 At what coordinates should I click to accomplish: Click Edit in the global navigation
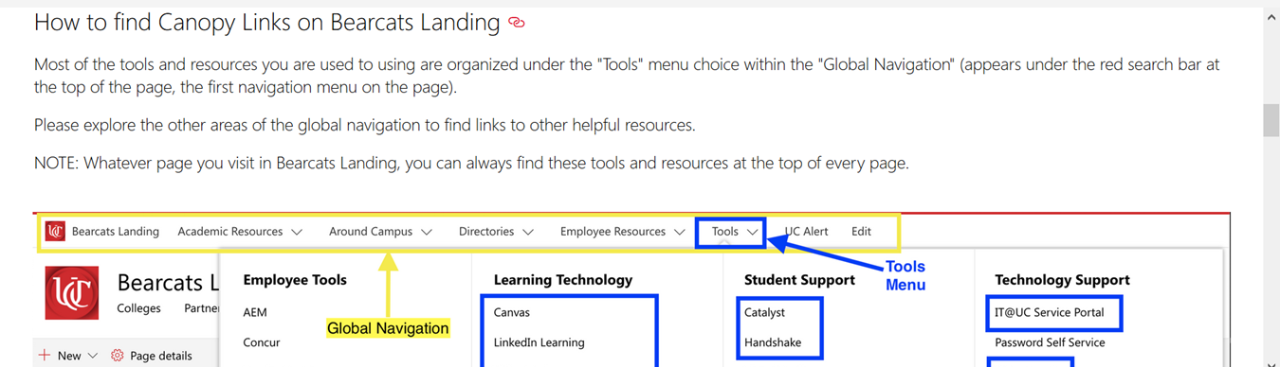tap(861, 231)
